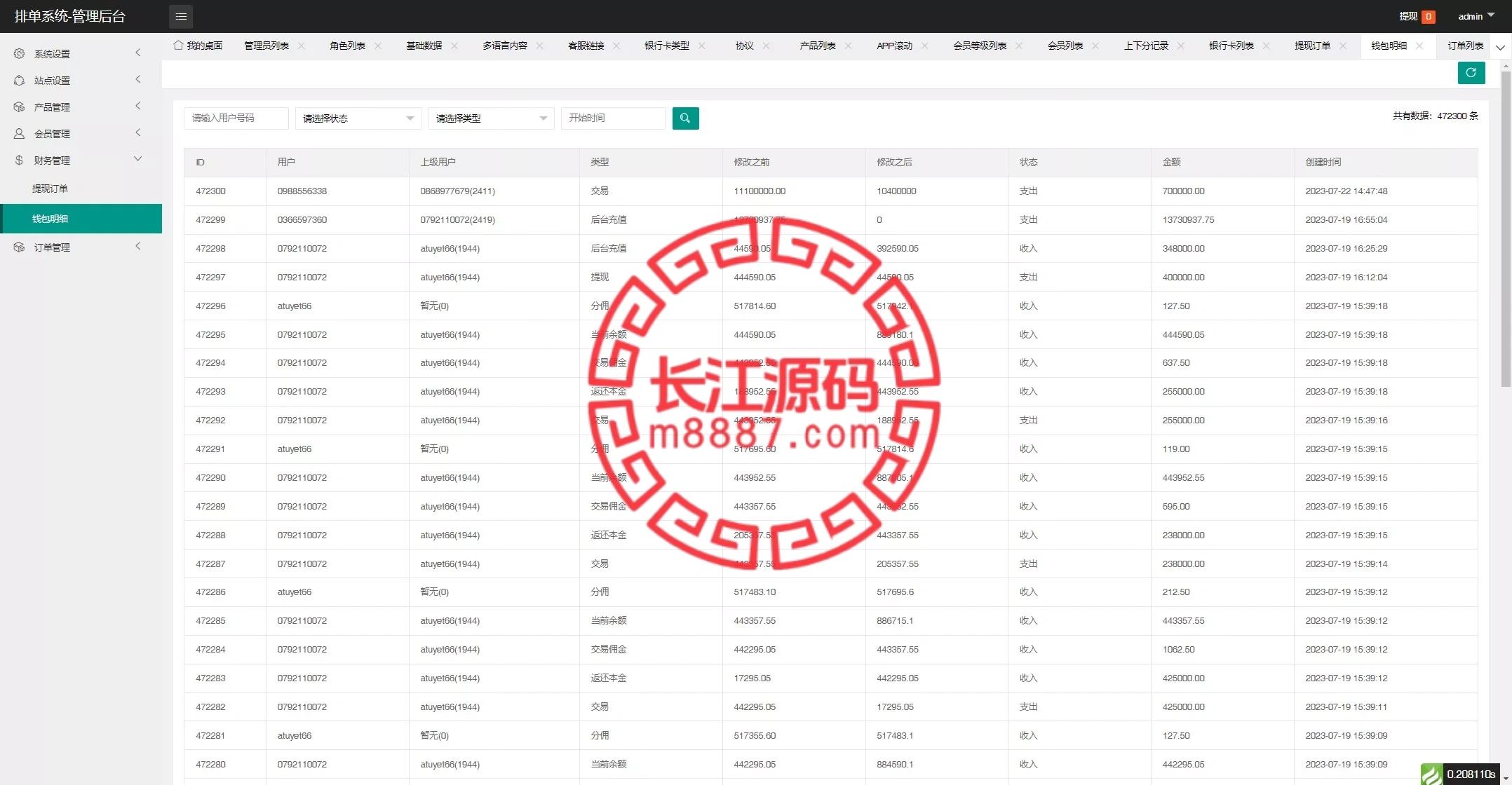Screen dimensions: 1512x785
Task: Close the 会员列表 tab
Action: [1095, 46]
